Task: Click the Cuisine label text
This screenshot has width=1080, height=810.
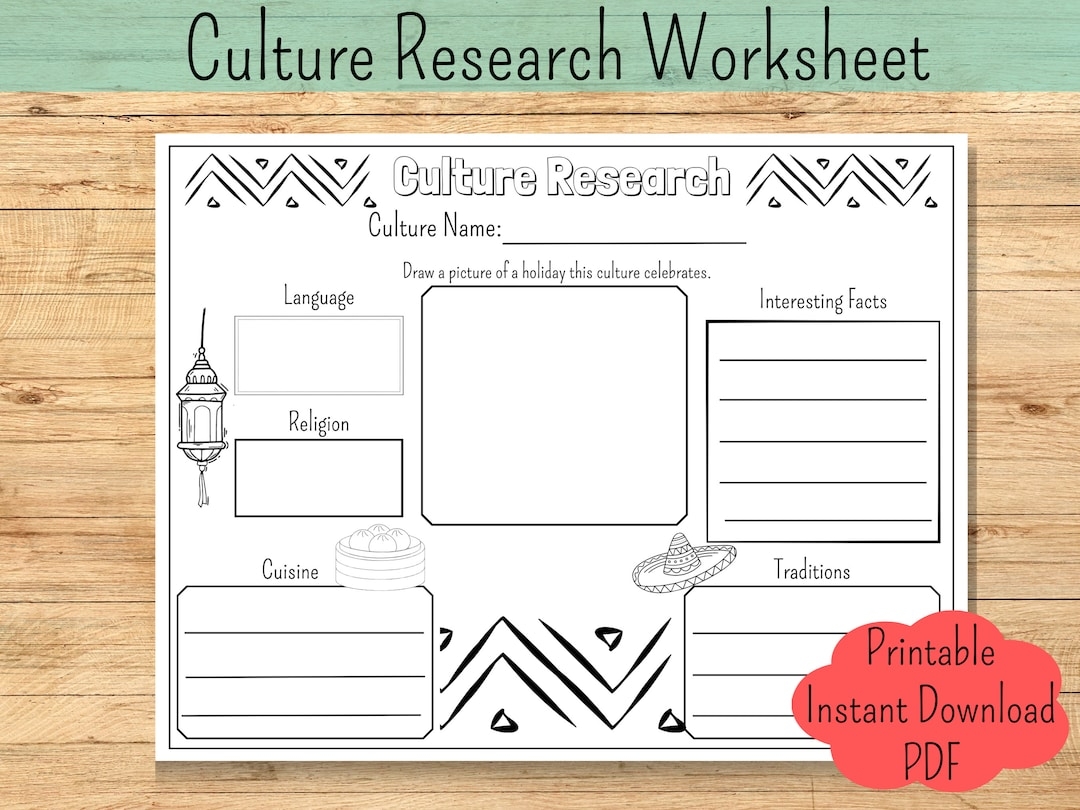Action: (x=290, y=571)
